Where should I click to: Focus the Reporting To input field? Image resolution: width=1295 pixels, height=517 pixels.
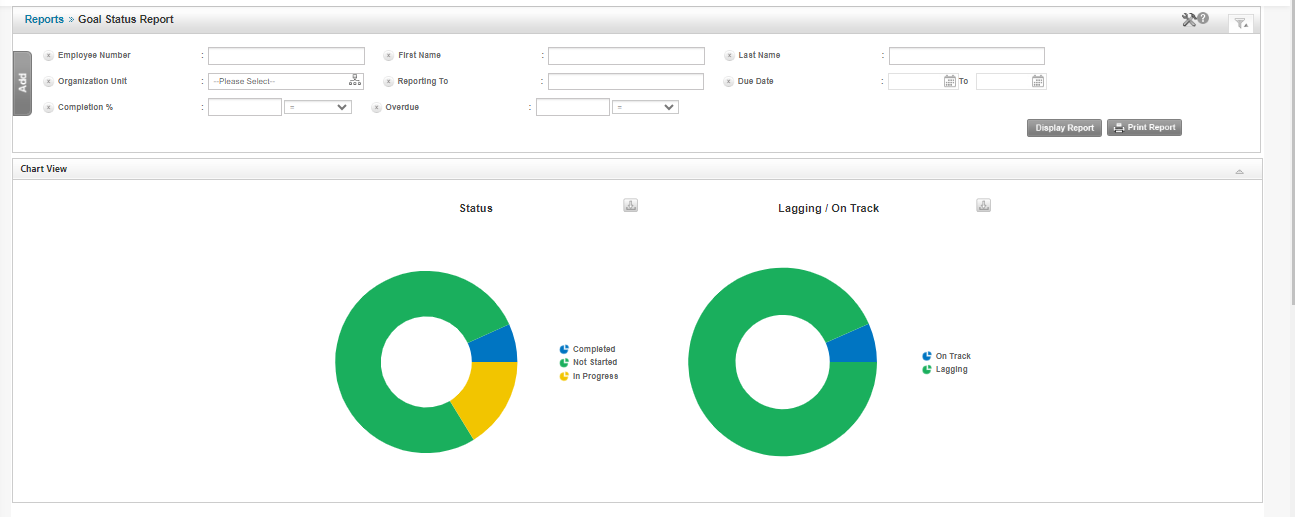[626, 82]
